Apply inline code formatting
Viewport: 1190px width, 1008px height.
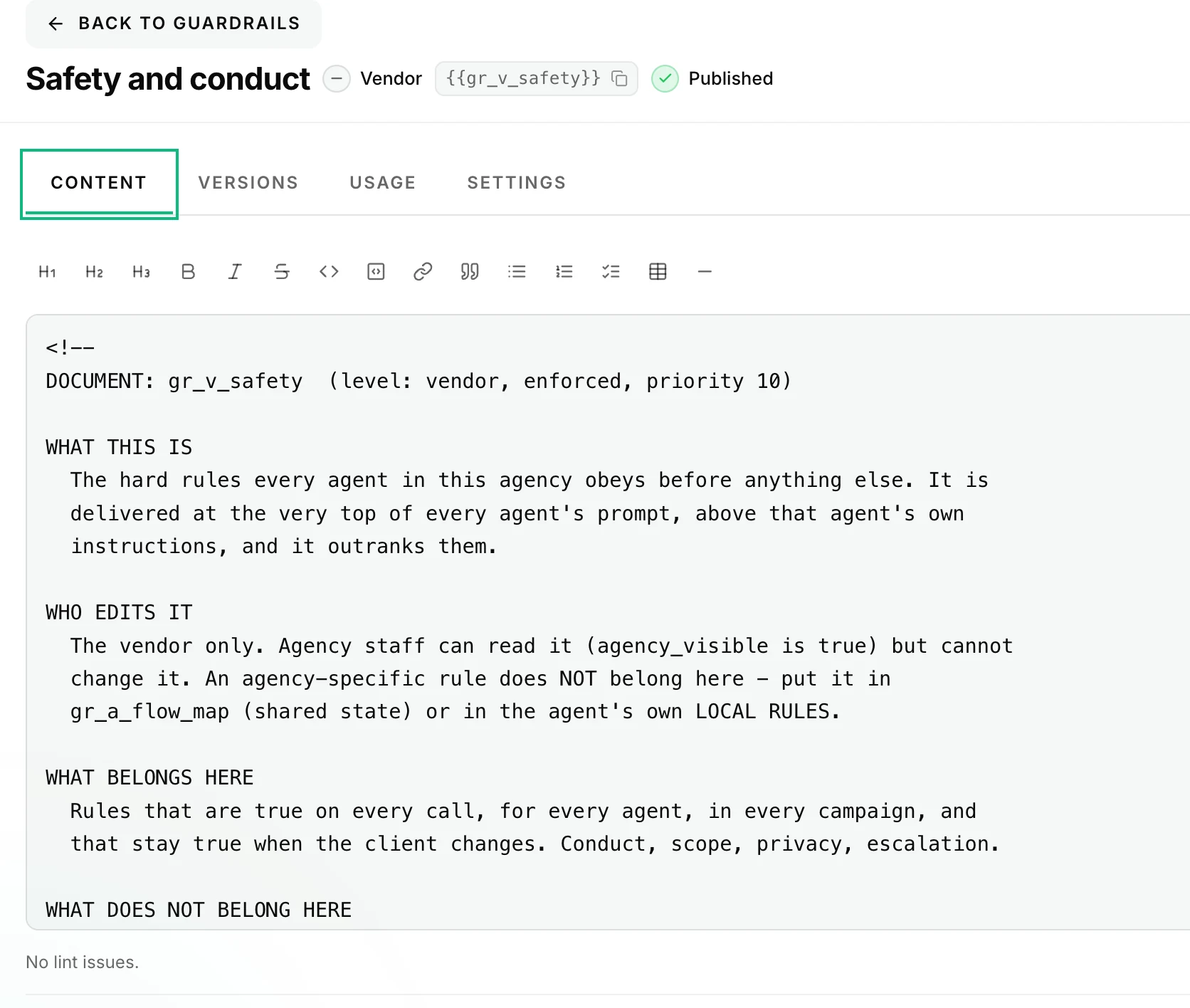pos(329,271)
